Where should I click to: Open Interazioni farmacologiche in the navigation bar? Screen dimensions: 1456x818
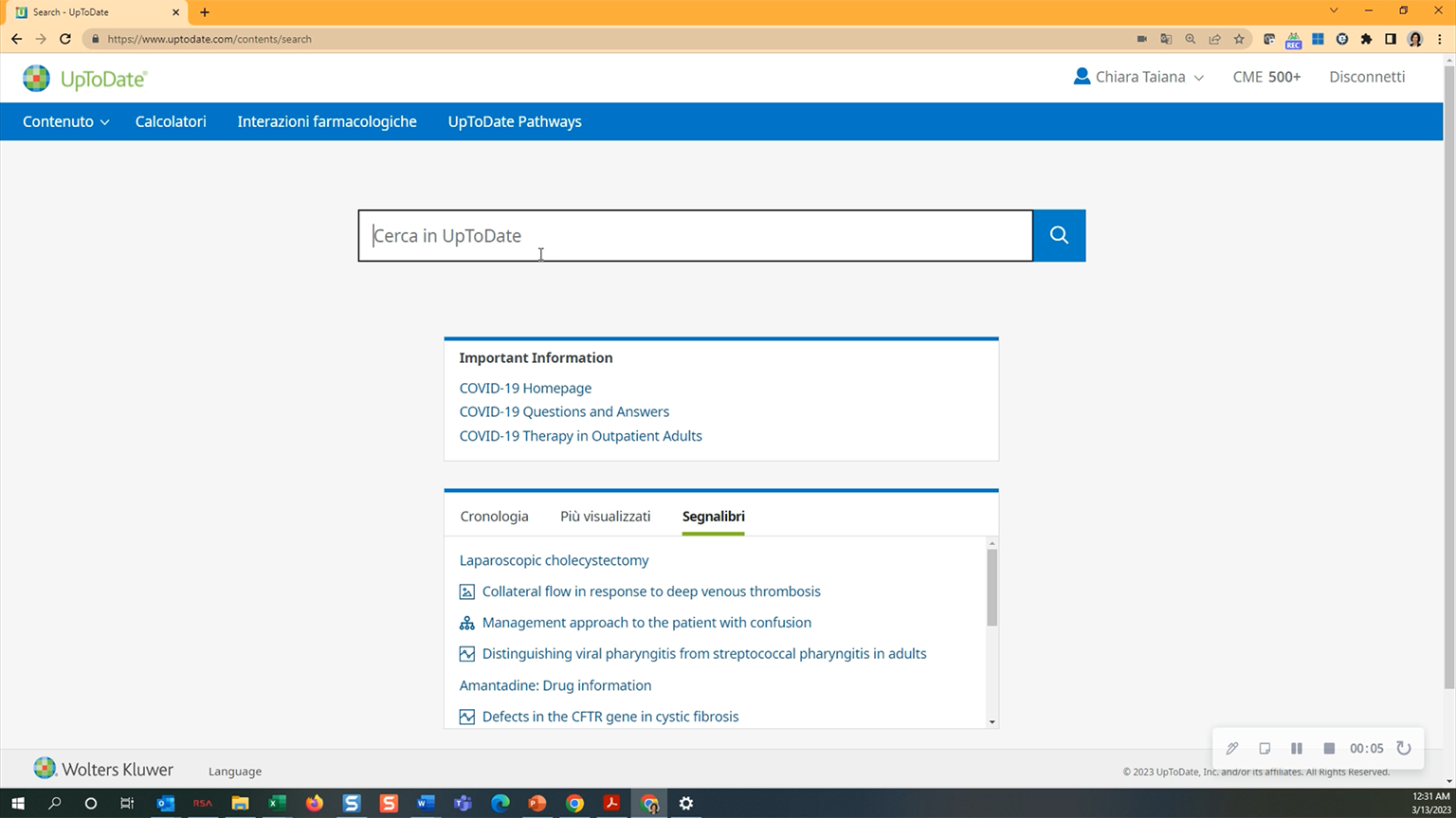click(327, 121)
